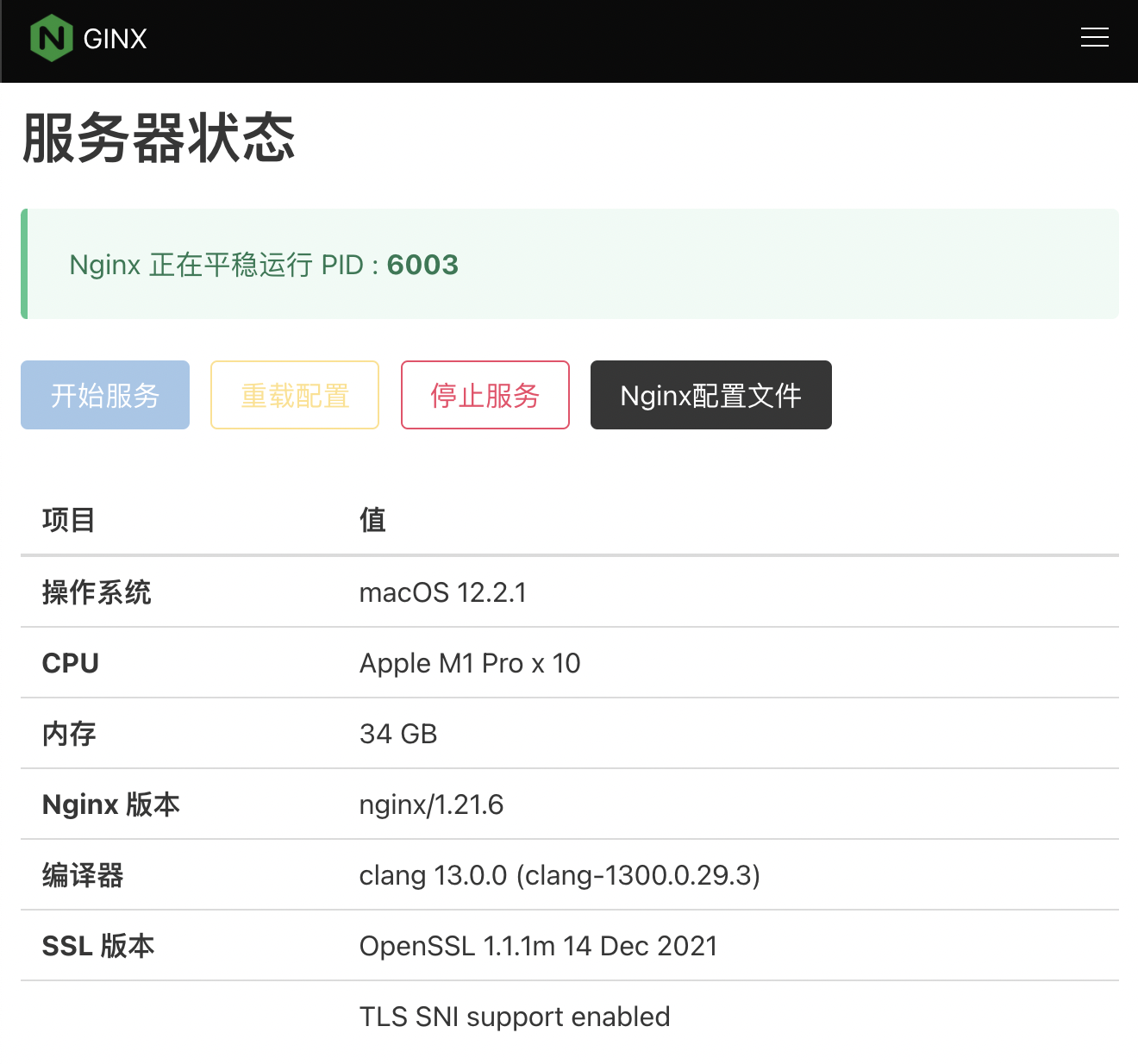Click the 重载配置 button
Image resolution: width=1138 pixels, height=1064 pixels.
(x=295, y=395)
